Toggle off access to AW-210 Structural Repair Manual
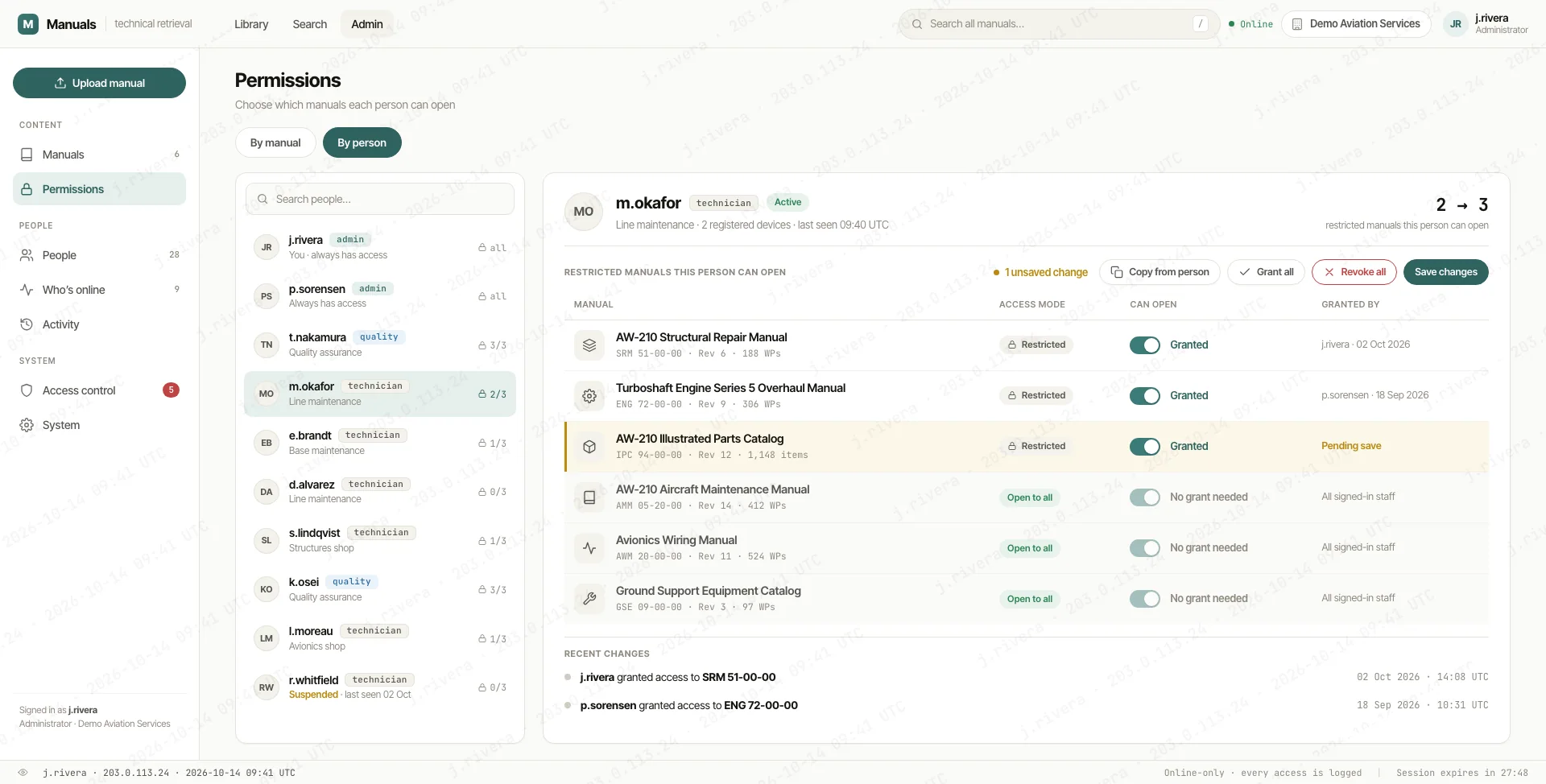This screenshot has height=784, width=1546. click(1144, 345)
